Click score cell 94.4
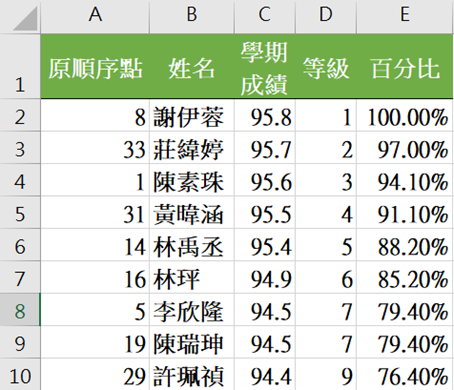The image size is (454, 390). coord(265,374)
